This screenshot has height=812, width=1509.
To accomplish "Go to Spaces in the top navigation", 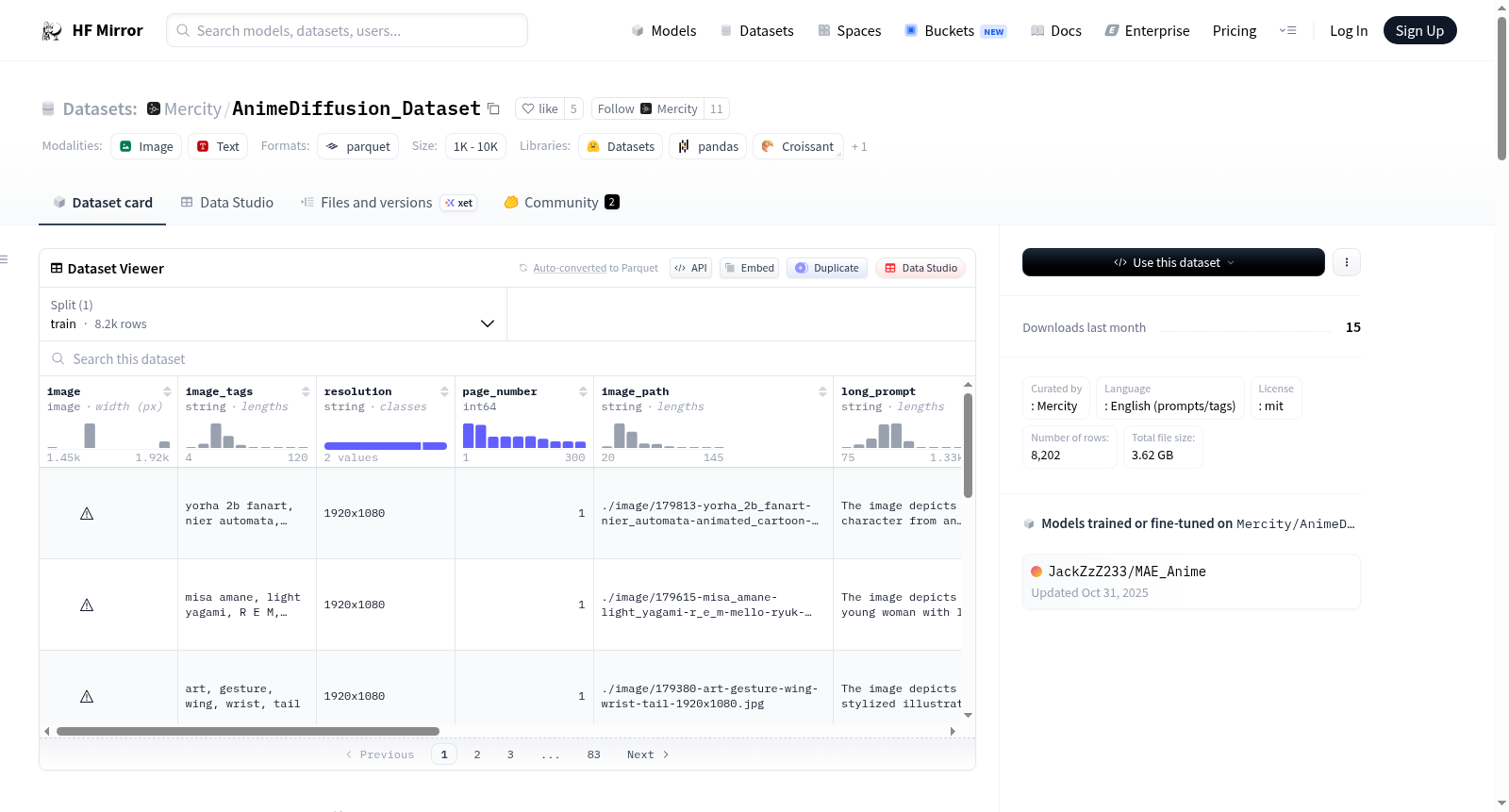I will coord(850,31).
